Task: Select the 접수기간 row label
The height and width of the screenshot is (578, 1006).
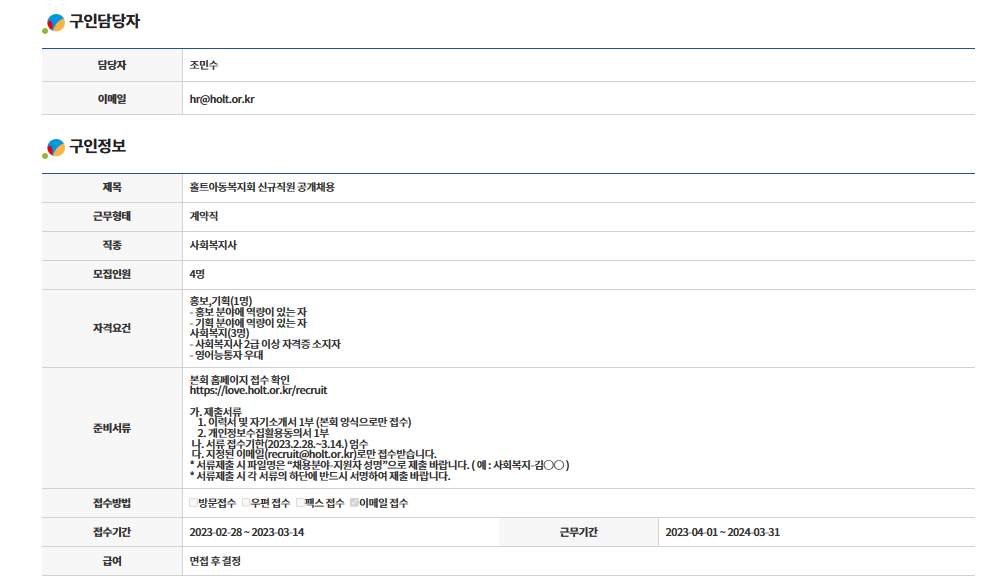Action: coord(112,532)
